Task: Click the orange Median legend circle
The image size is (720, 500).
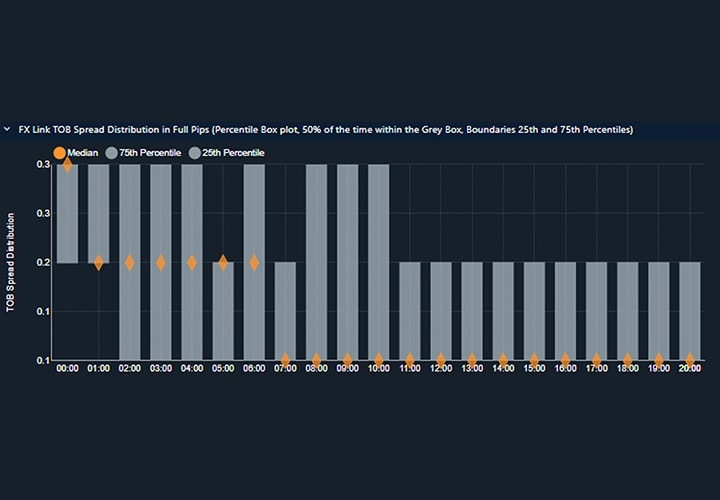Action: coord(59,153)
